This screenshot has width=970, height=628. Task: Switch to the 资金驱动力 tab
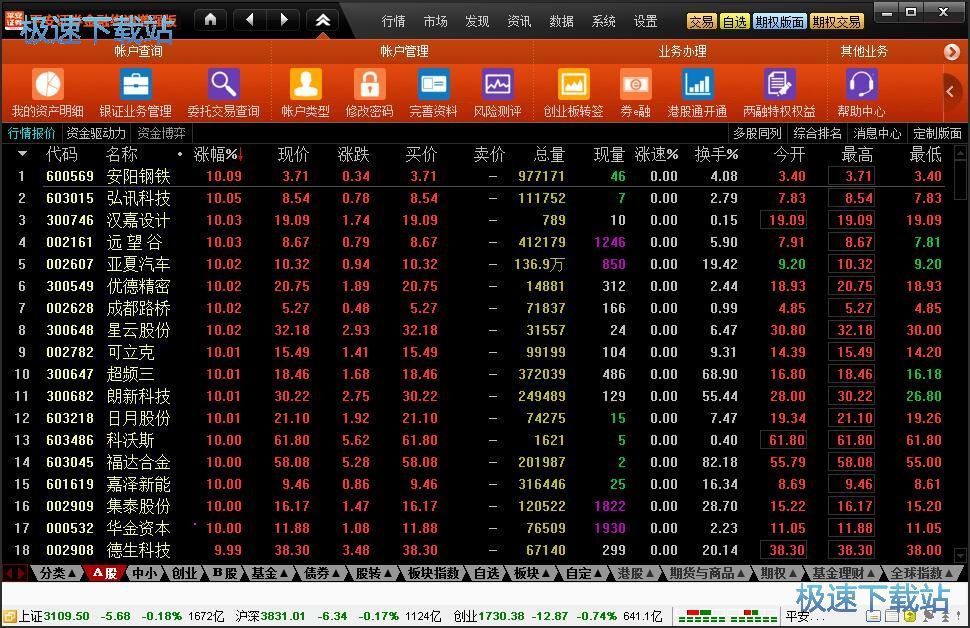[x=96, y=133]
